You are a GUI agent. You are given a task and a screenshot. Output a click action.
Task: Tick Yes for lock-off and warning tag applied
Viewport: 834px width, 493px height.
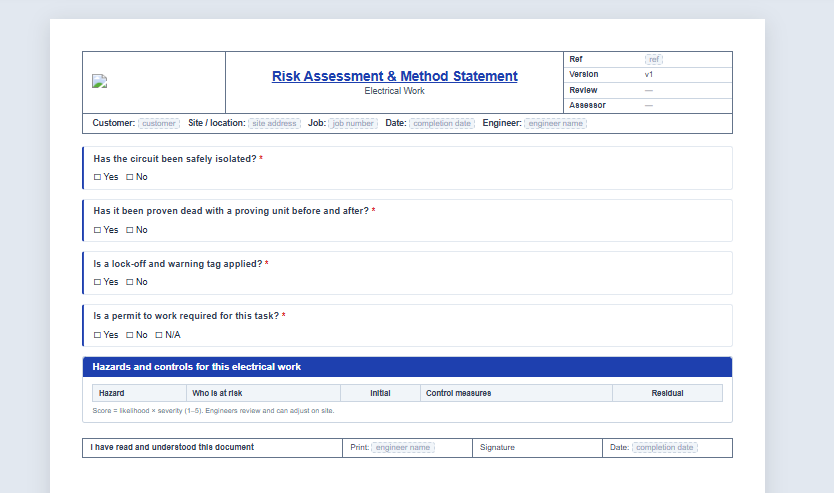(97, 282)
